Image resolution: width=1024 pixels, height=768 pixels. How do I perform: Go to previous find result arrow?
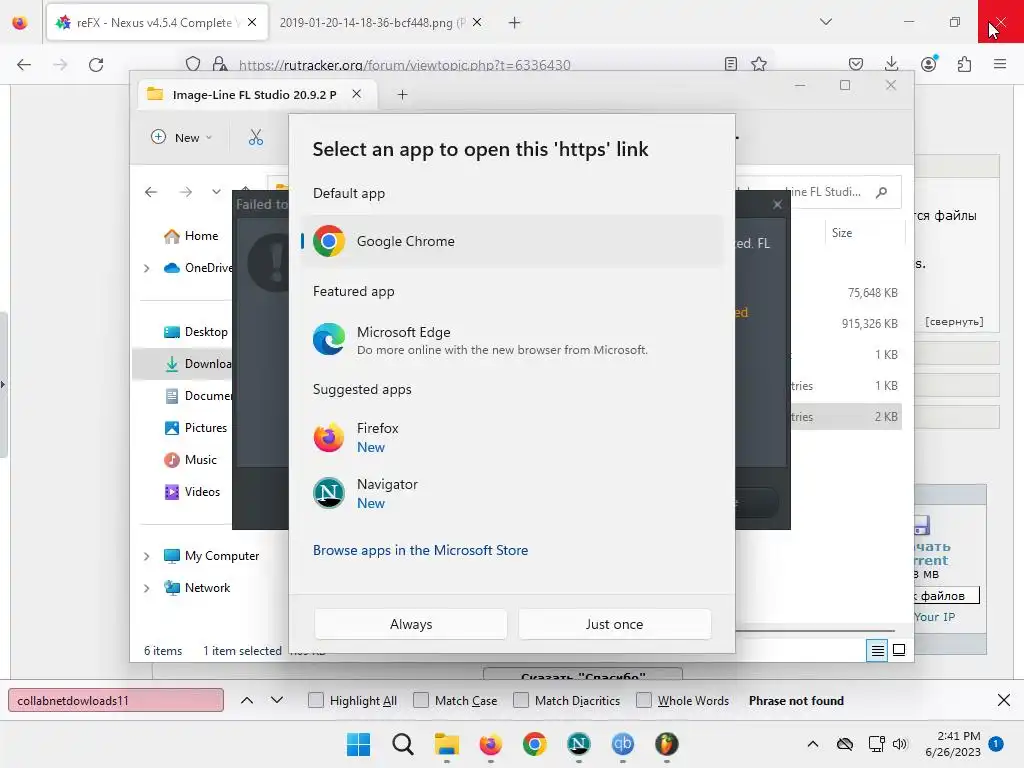247,700
